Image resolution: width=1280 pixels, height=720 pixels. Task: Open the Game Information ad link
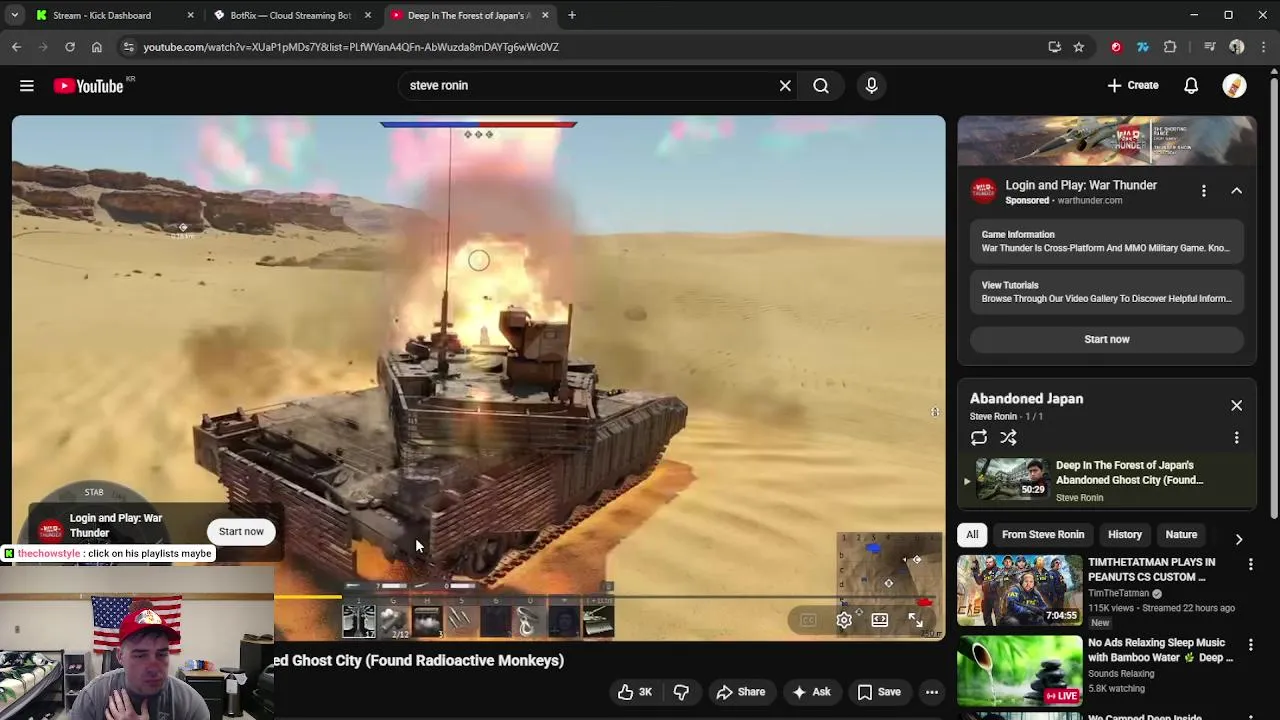click(x=1105, y=241)
